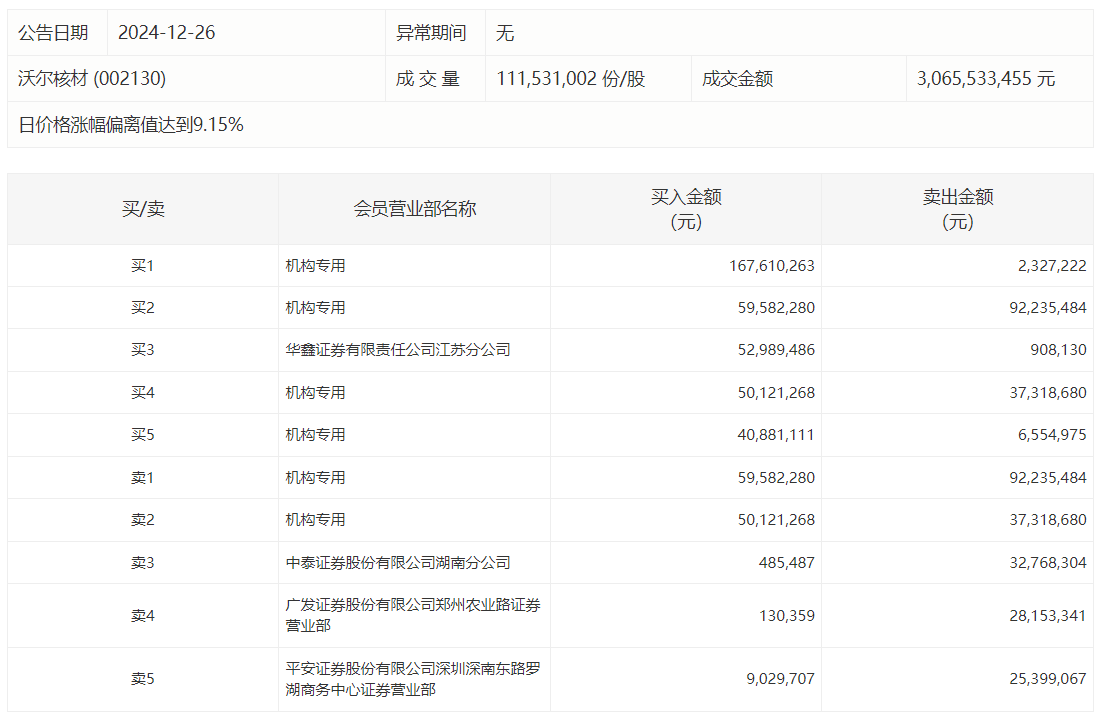Click the 成交金额 value 3,065,533,455 元
This screenshot has height=720, width=1100.
pyautogui.click(x=985, y=79)
